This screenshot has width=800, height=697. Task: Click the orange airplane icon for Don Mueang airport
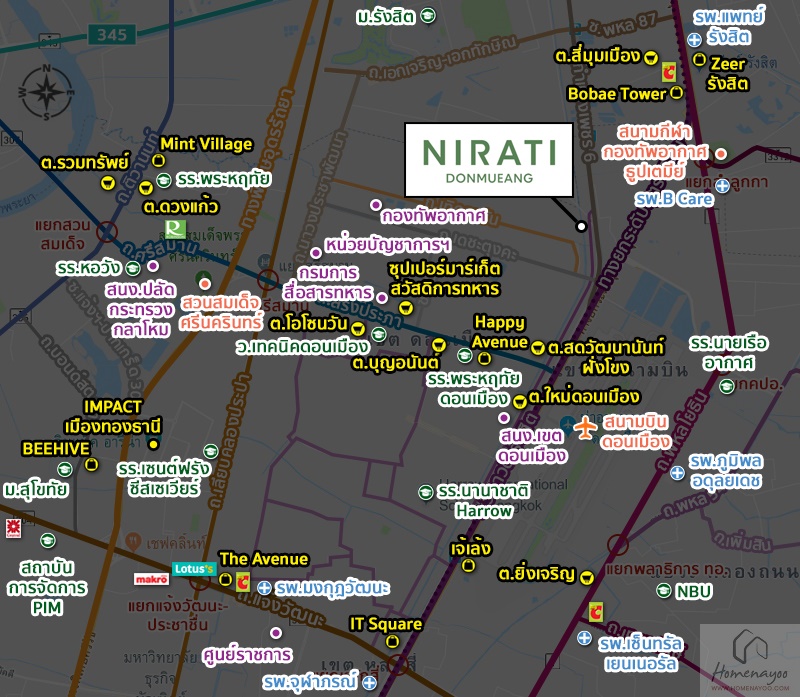[x=585, y=427]
